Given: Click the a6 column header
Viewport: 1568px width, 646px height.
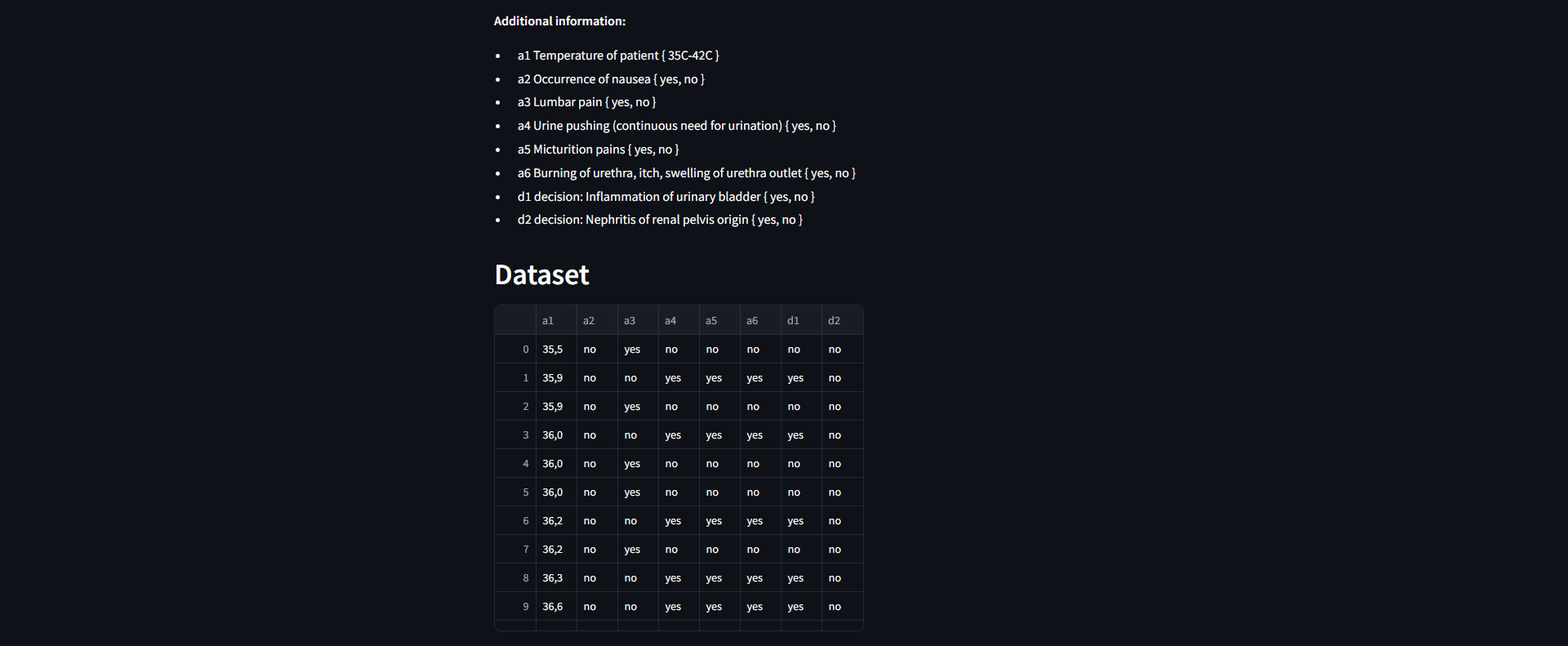Looking at the screenshot, I should [x=760, y=320].
